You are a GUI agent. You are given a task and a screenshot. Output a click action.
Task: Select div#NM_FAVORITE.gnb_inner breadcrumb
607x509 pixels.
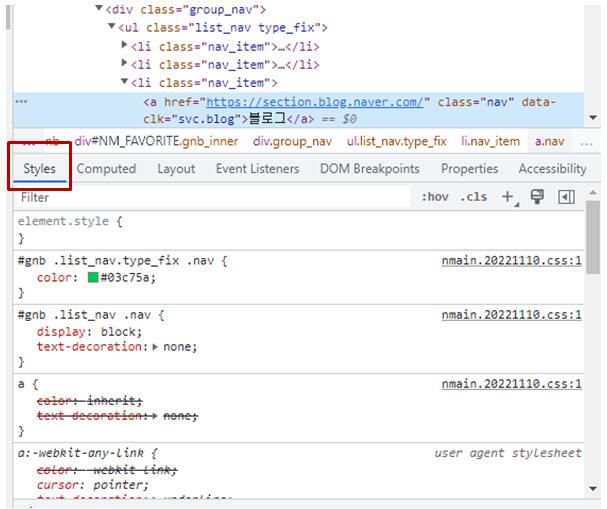[156, 141]
